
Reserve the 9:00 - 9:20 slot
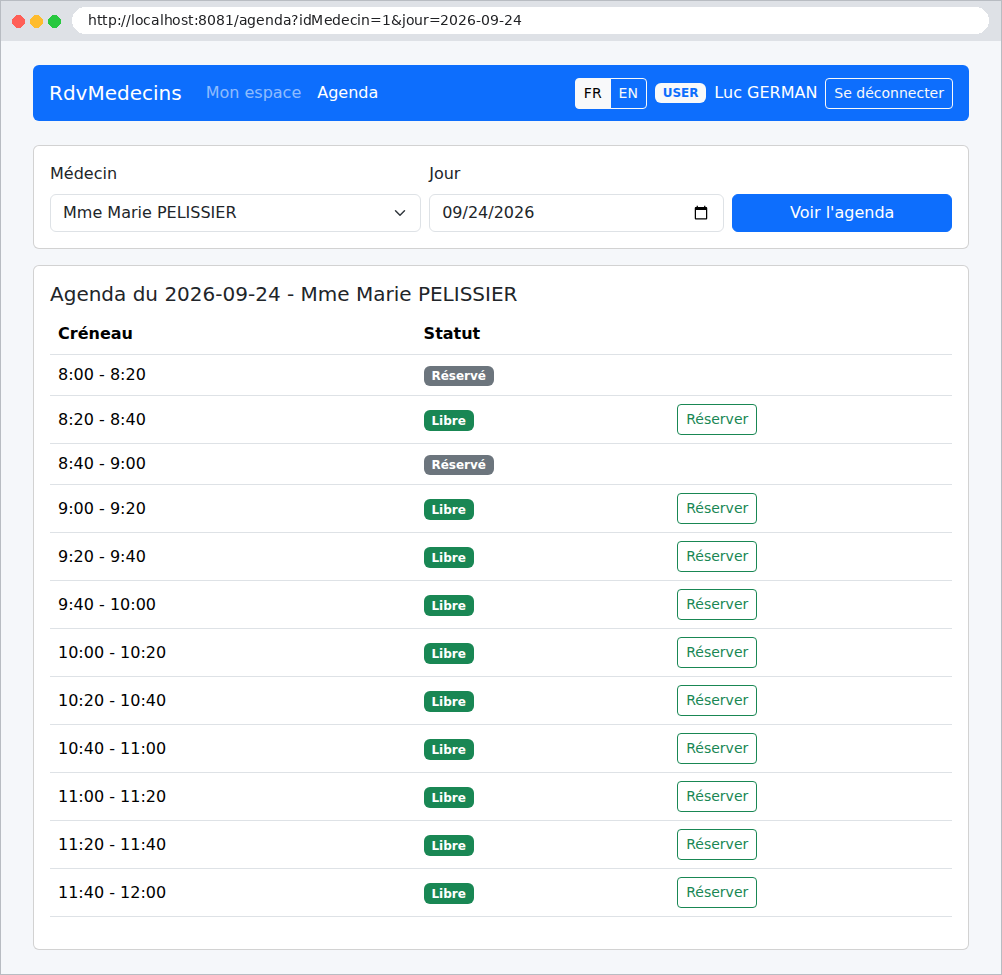(717, 509)
